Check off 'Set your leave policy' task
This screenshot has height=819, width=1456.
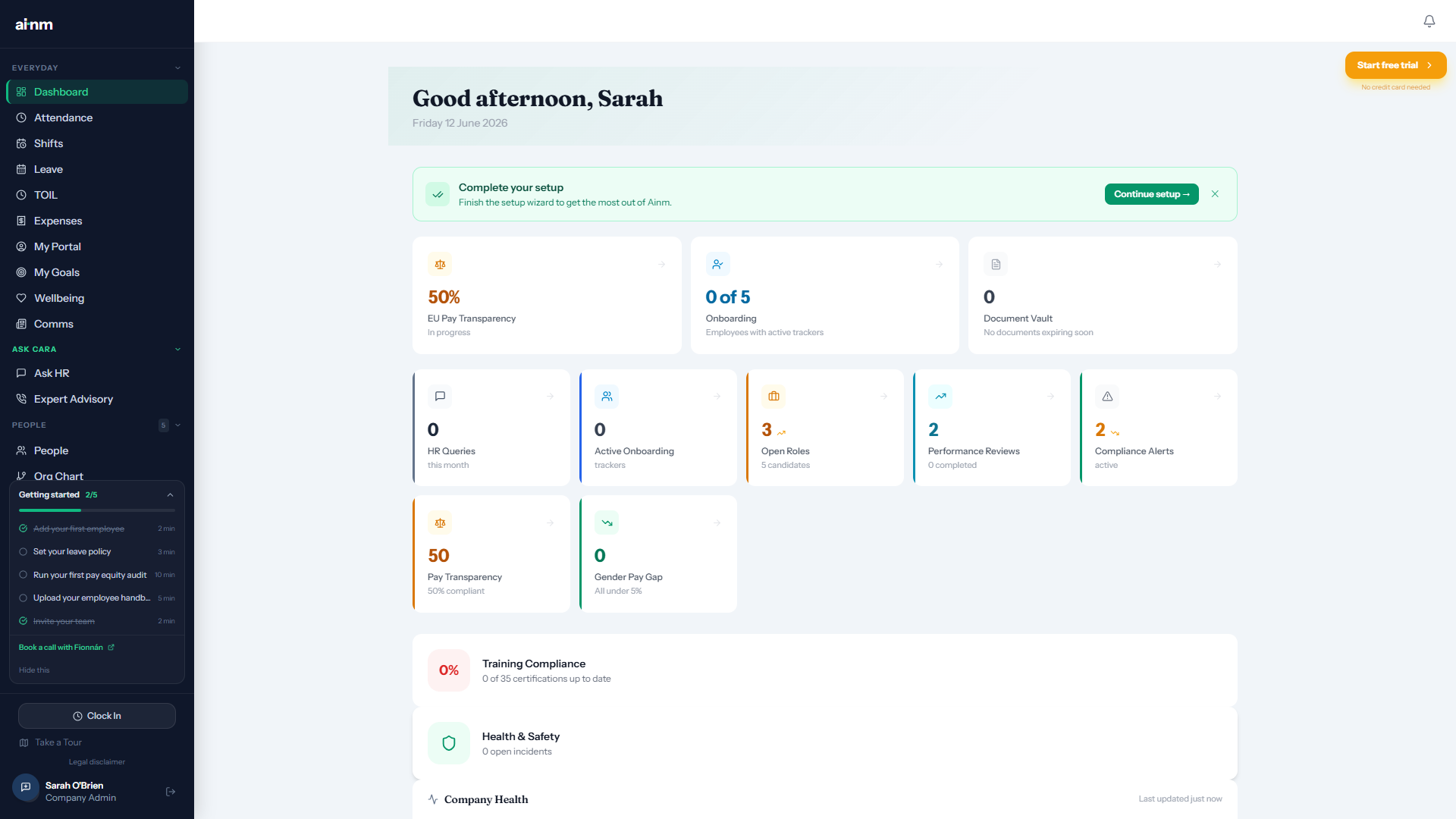click(x=23, y=552)
